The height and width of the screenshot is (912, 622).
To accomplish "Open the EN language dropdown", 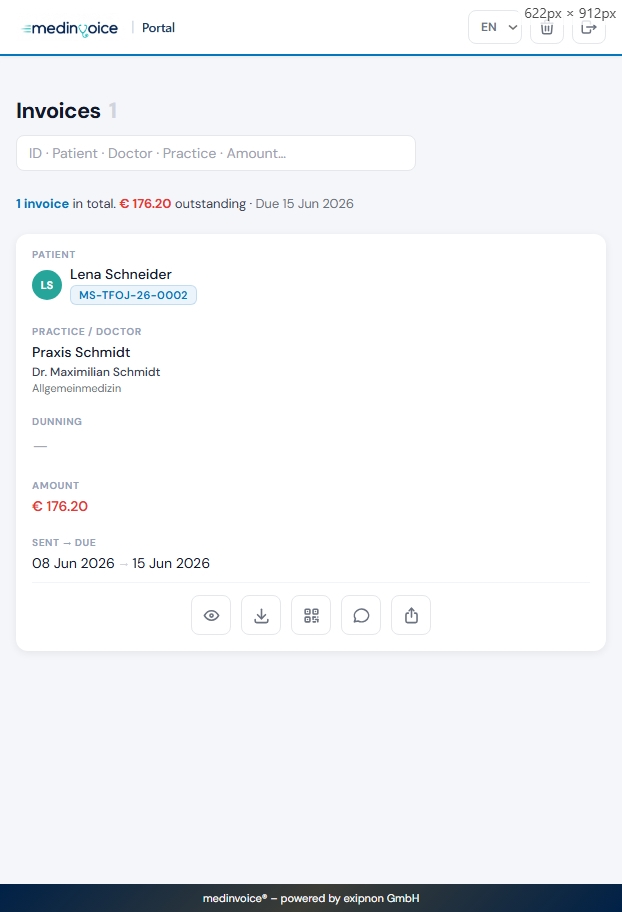I will coord(495,27).
